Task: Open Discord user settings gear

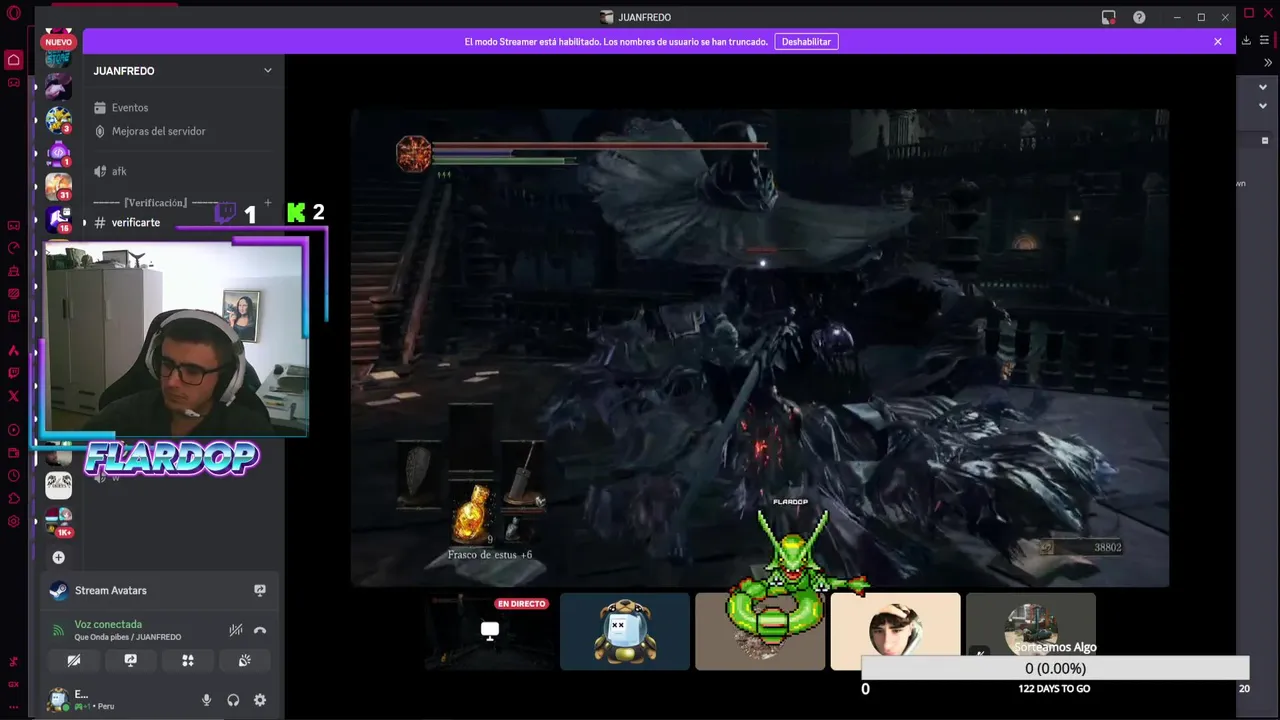Action: tap(260, 700)
